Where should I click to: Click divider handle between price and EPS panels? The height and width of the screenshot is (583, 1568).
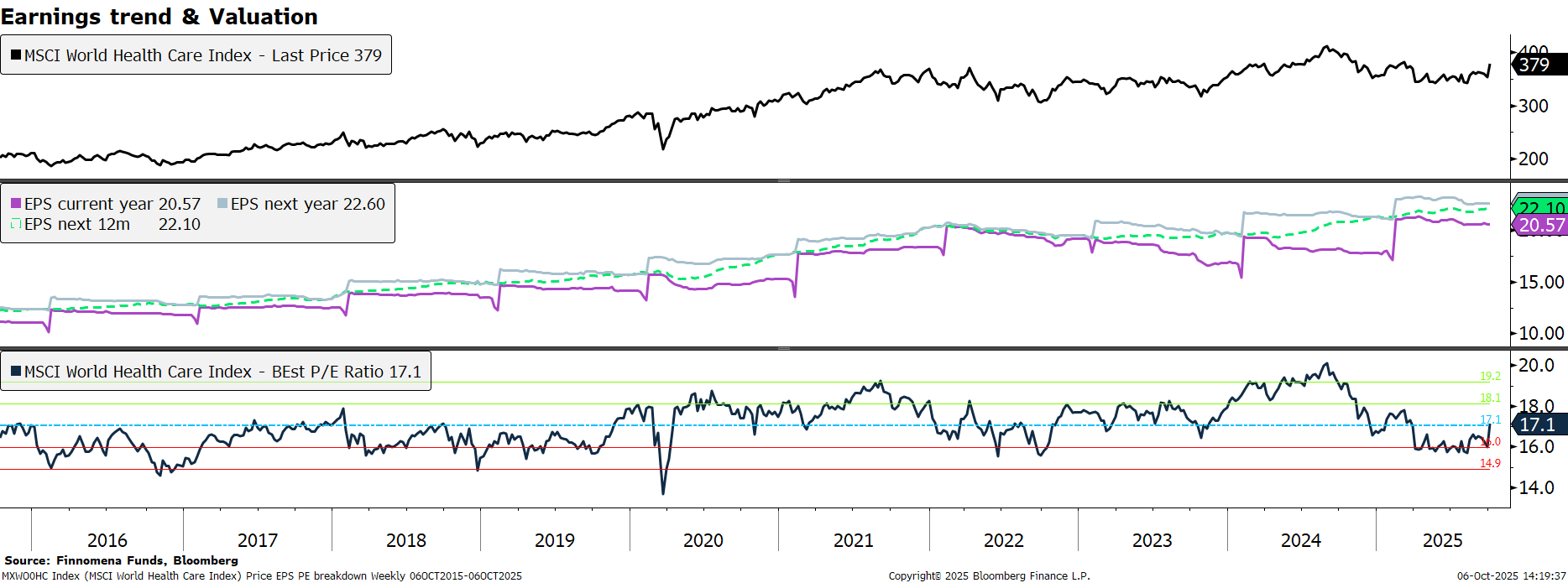[783, 180]
